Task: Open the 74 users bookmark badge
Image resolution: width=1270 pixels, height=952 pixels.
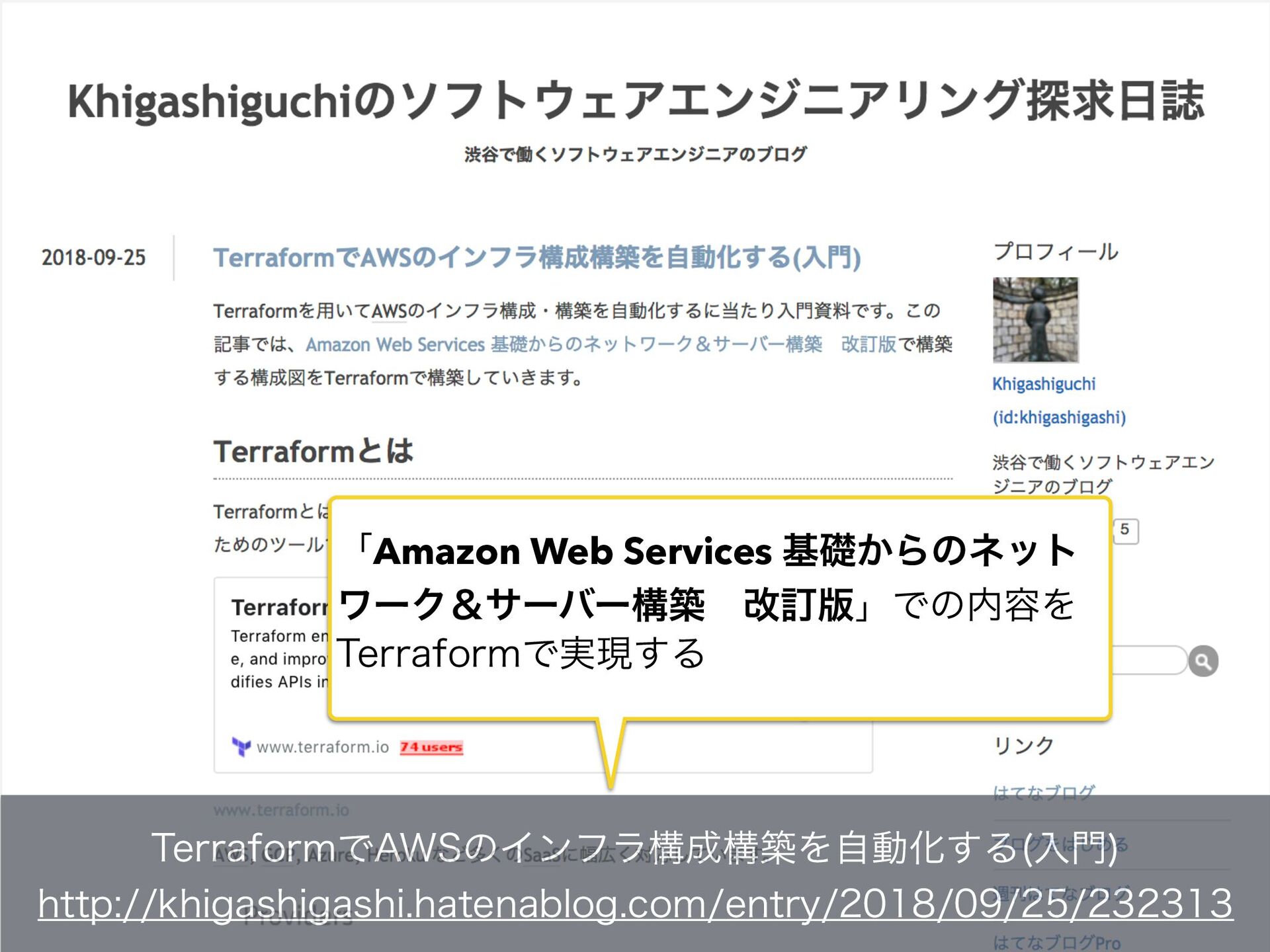Action: click(431, 747)
